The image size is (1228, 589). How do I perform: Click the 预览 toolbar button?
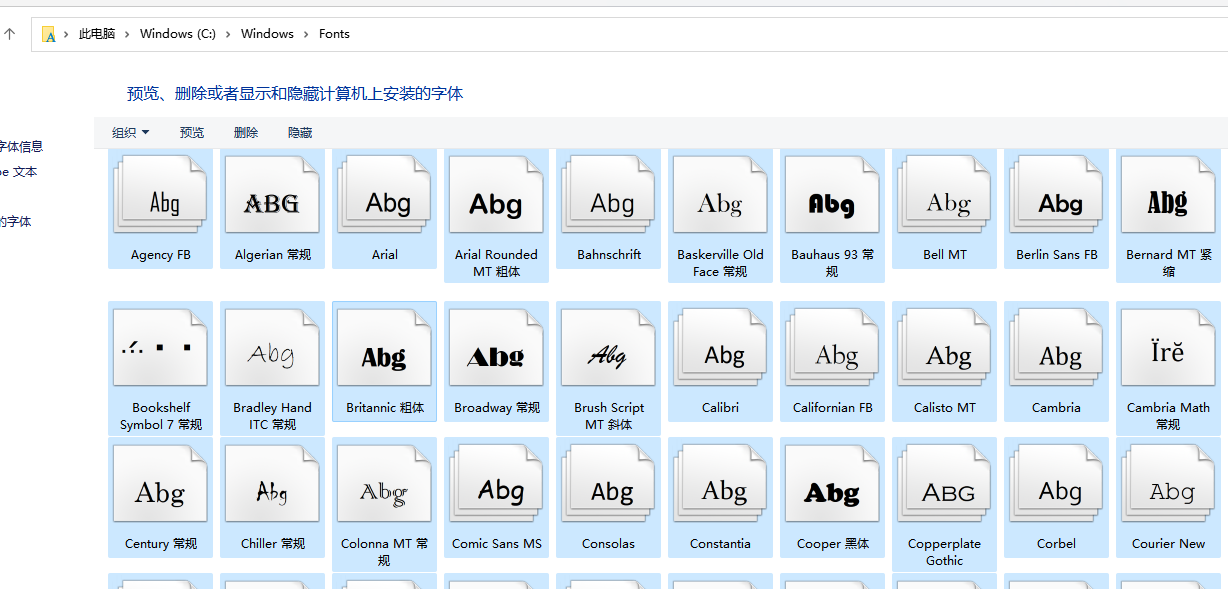[192, 132]
